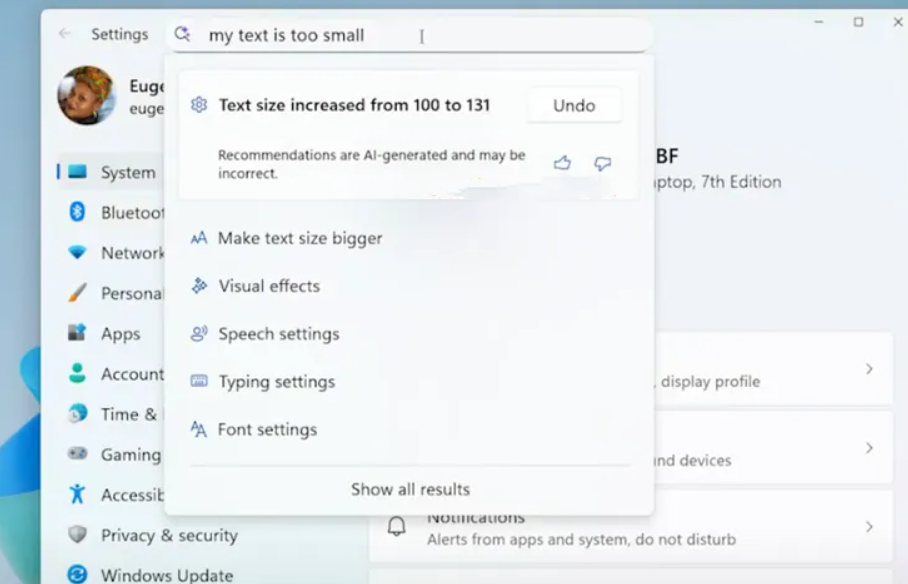Click the Privacy & security shield icon
Image resolution: width=908 pixels, height=584 pixels.
[77, 535]
